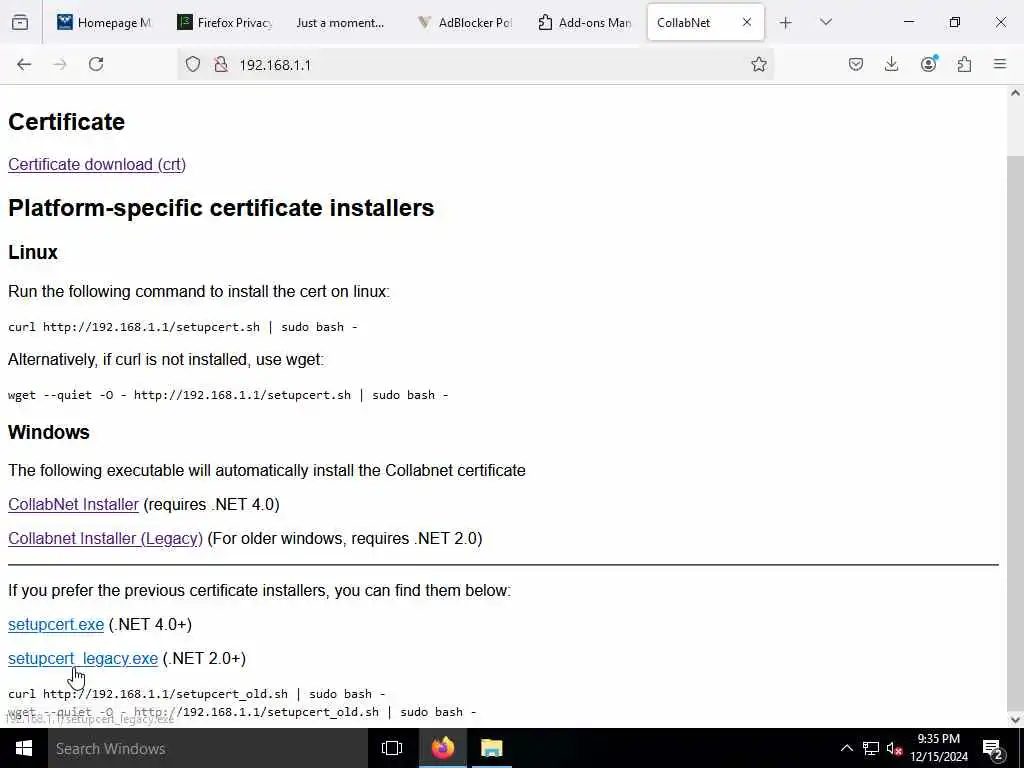Expand the list all tabs chevron
Image resolution: width=1024 pixels, height=768 pixels.
pyautogui.click(x=825, y=23)
